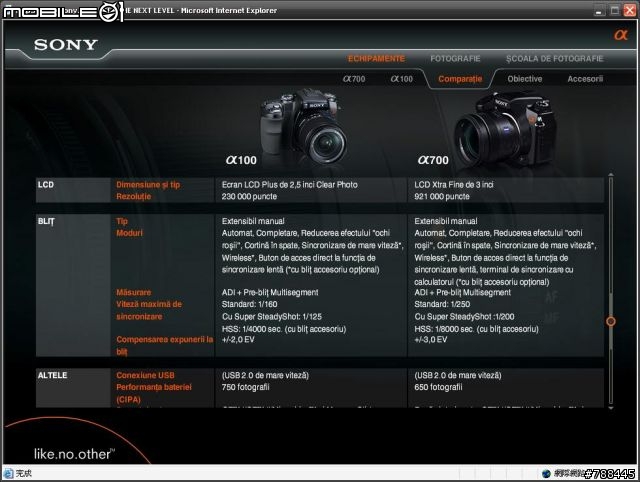Click '750 fotografii' value
This screenshot has height=482, width=640.
click(245, 387)
